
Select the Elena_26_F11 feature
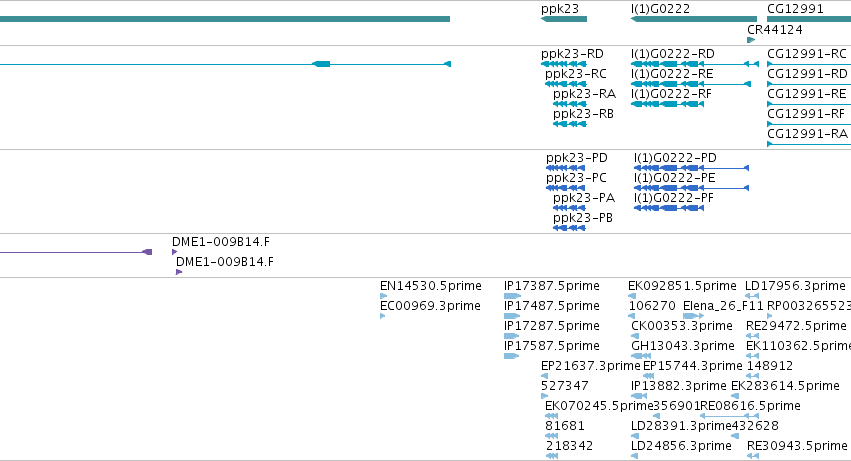coord(694,316)
